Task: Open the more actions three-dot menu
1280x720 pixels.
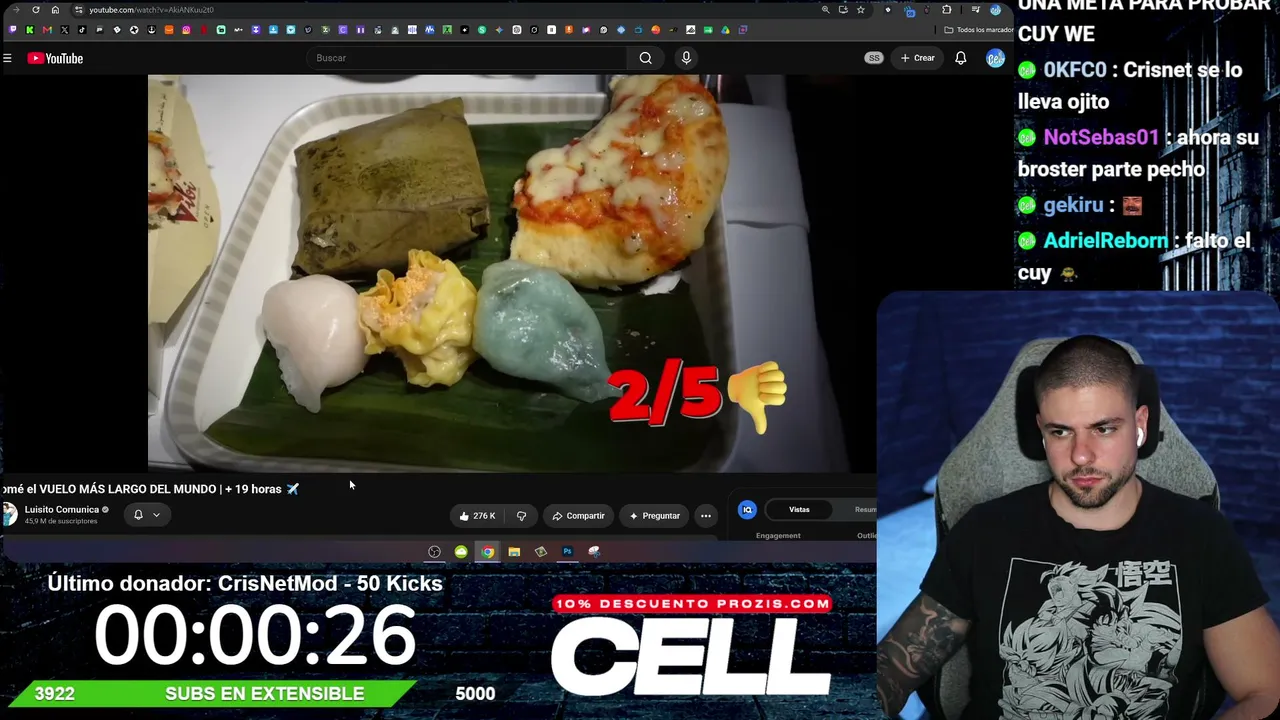Action: (706, 516)
